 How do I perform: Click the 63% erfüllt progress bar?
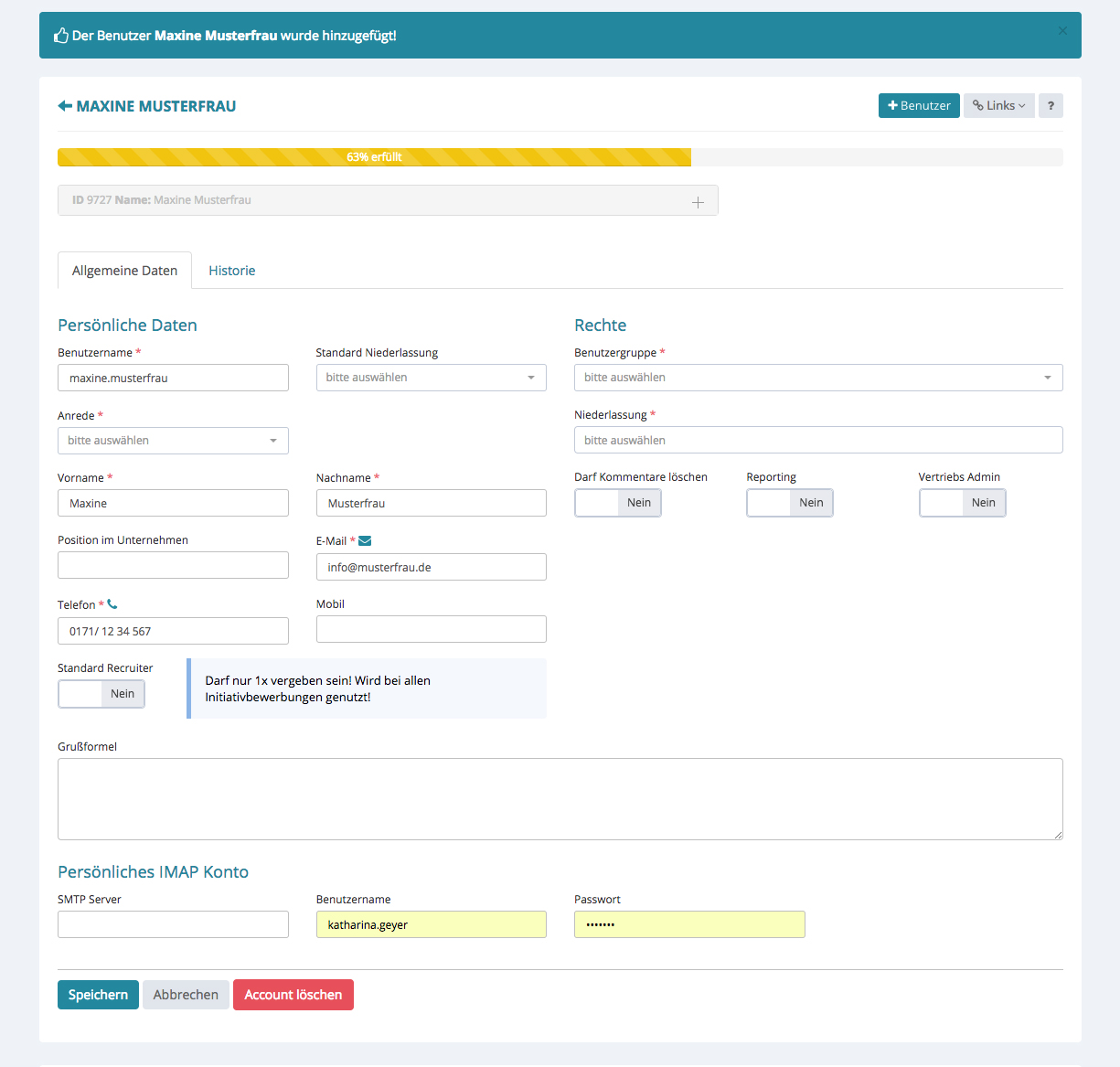374,157
